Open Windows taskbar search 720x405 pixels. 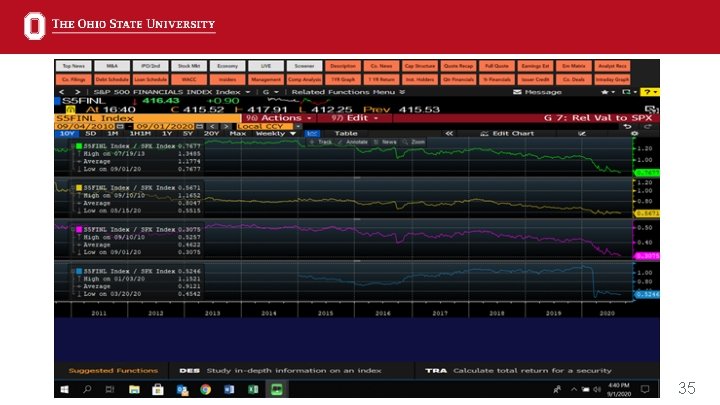click(87, 389)
